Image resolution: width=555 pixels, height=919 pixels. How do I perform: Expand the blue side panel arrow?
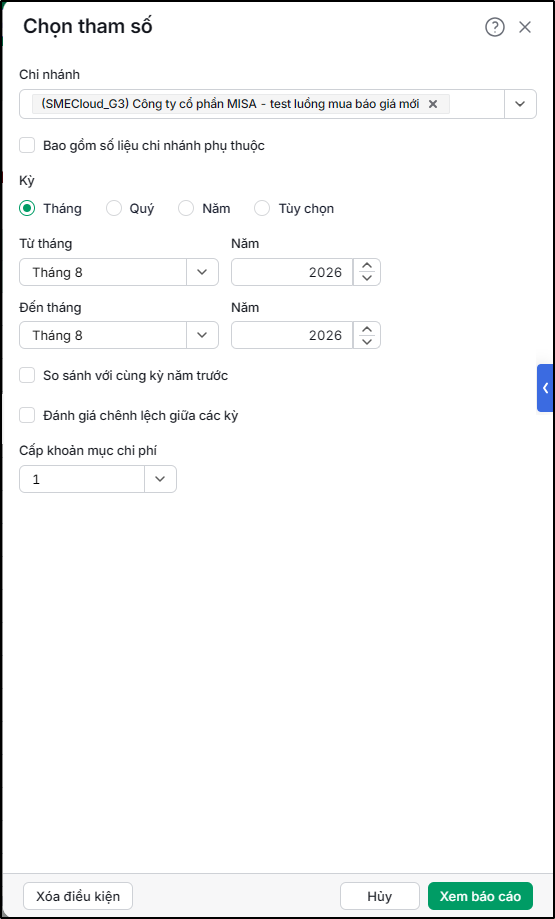click(x=545, y=388)
